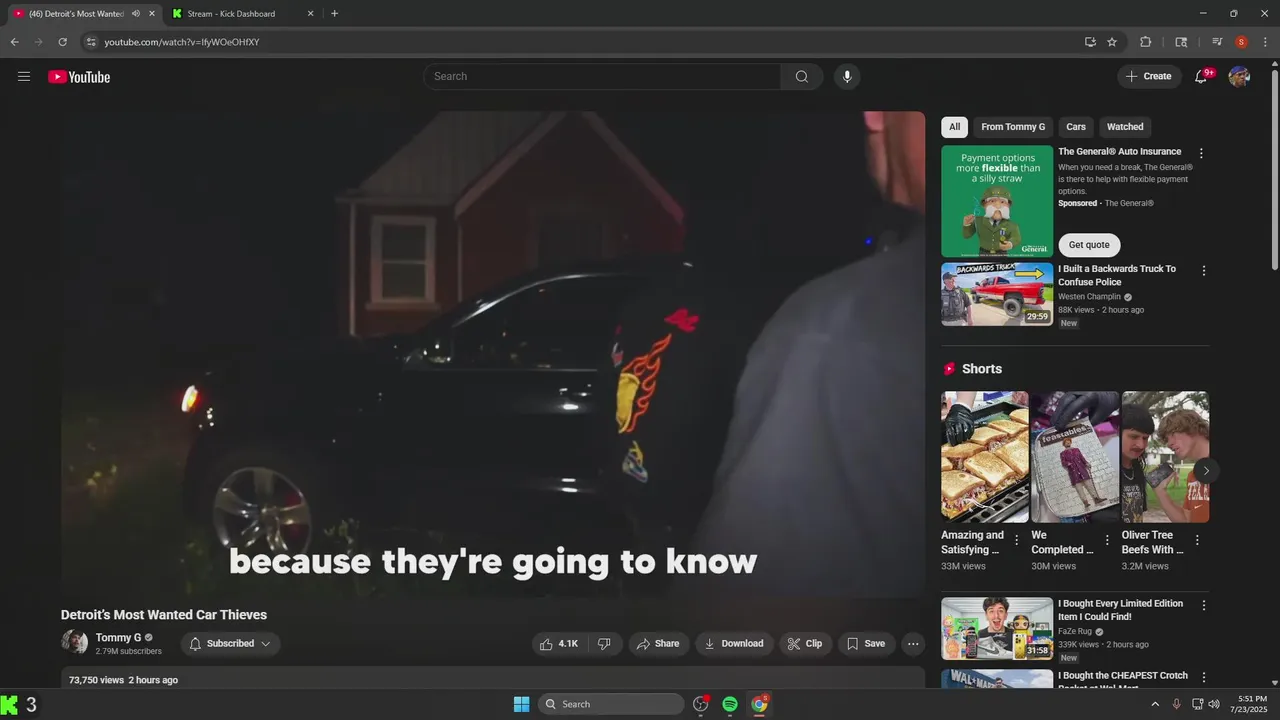The image size is (1280, 720).
Task: Click the Create button
Action: pos(1149,77)
